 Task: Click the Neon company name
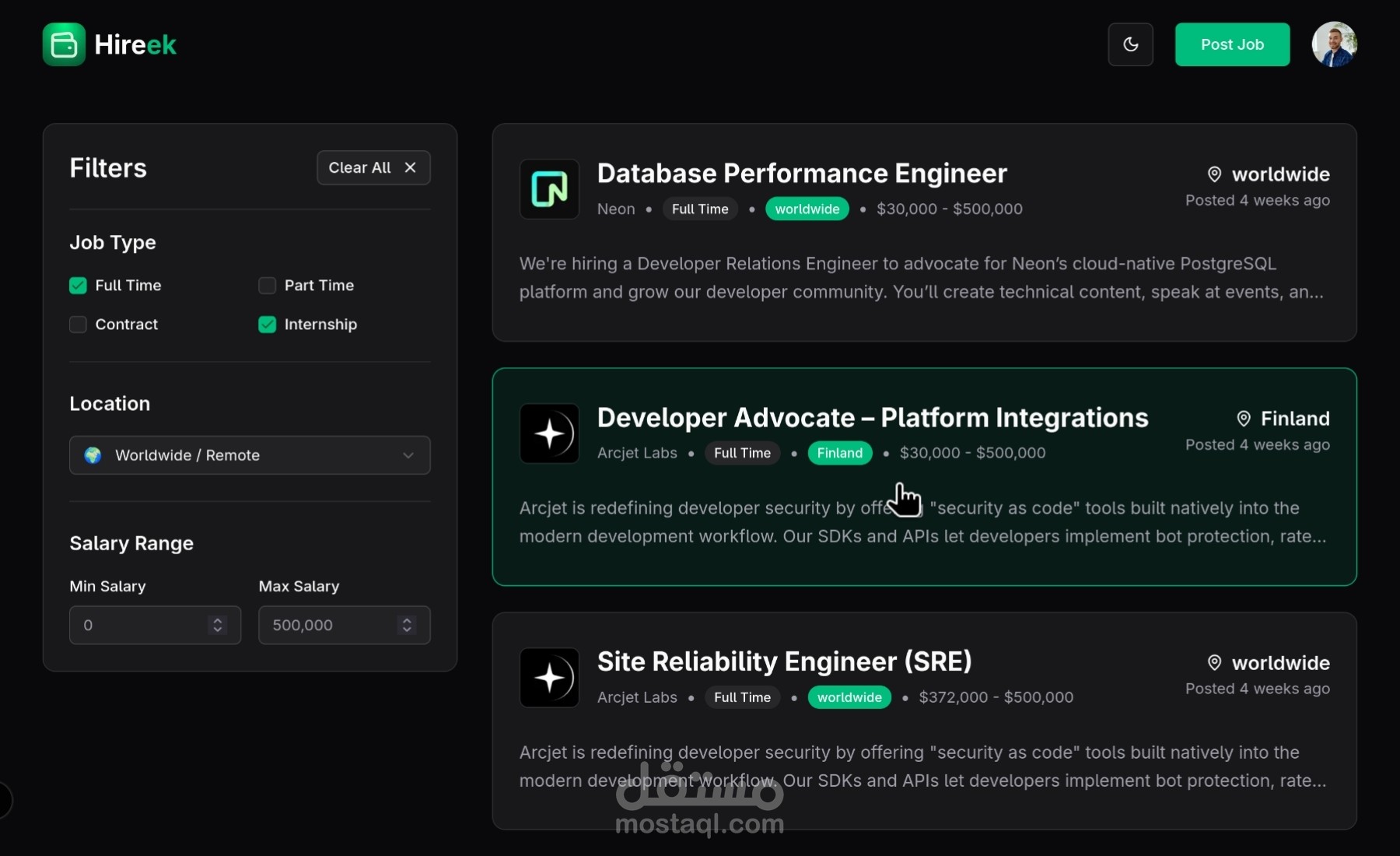coord(616,209)
